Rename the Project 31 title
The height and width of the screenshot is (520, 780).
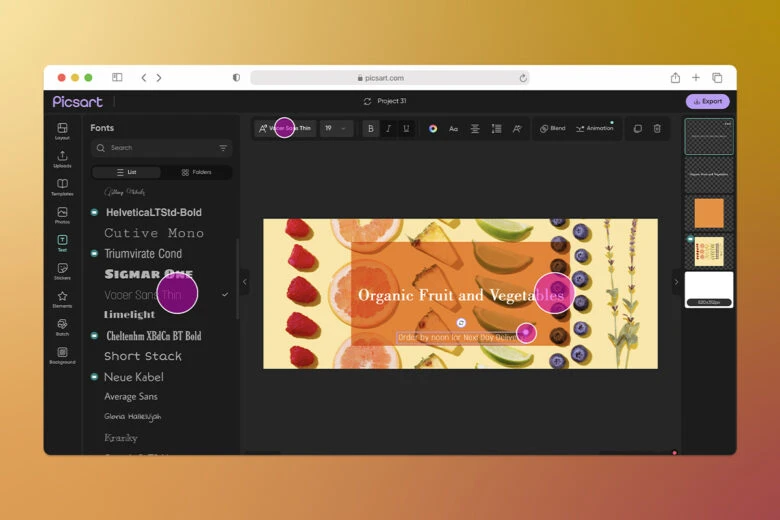click(x=391, y=101)
